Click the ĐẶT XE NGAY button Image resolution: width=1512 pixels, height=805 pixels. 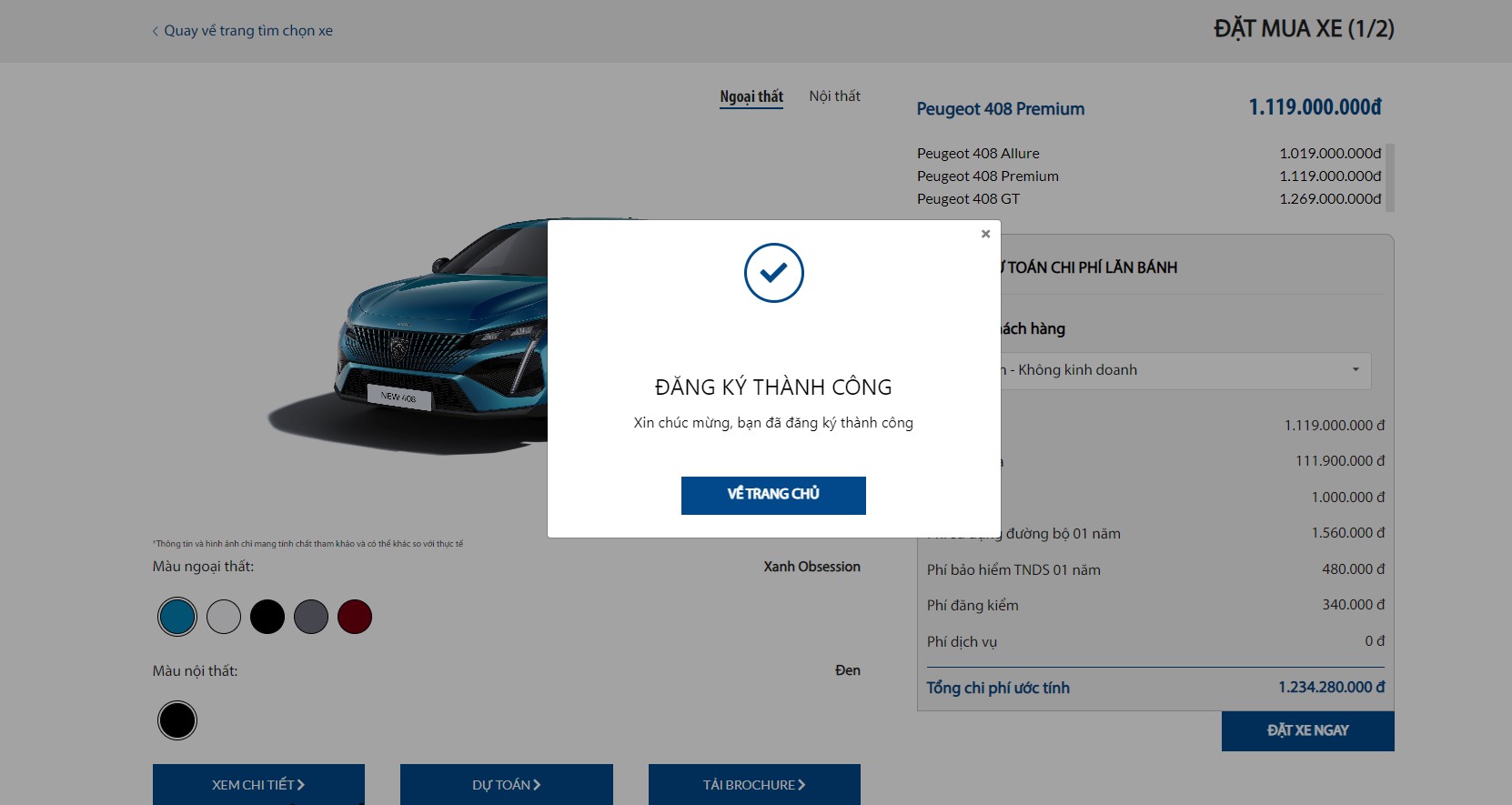tap(1308, 730)
